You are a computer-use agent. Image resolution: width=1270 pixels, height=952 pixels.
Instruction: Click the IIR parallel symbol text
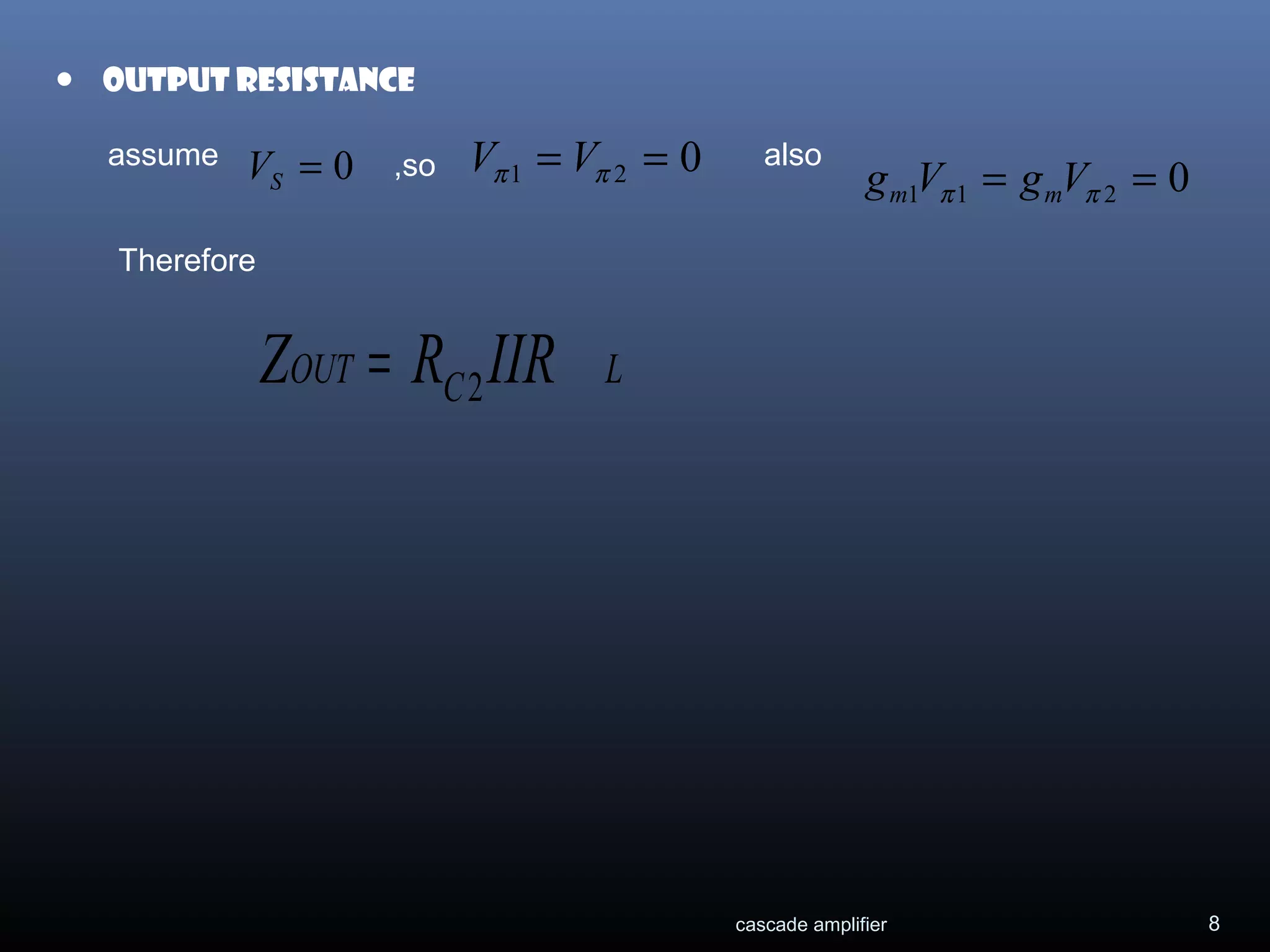tap(520, 359)
